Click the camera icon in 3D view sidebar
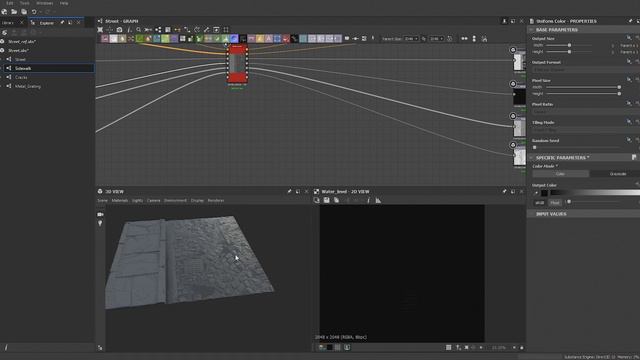 point(100,214)
